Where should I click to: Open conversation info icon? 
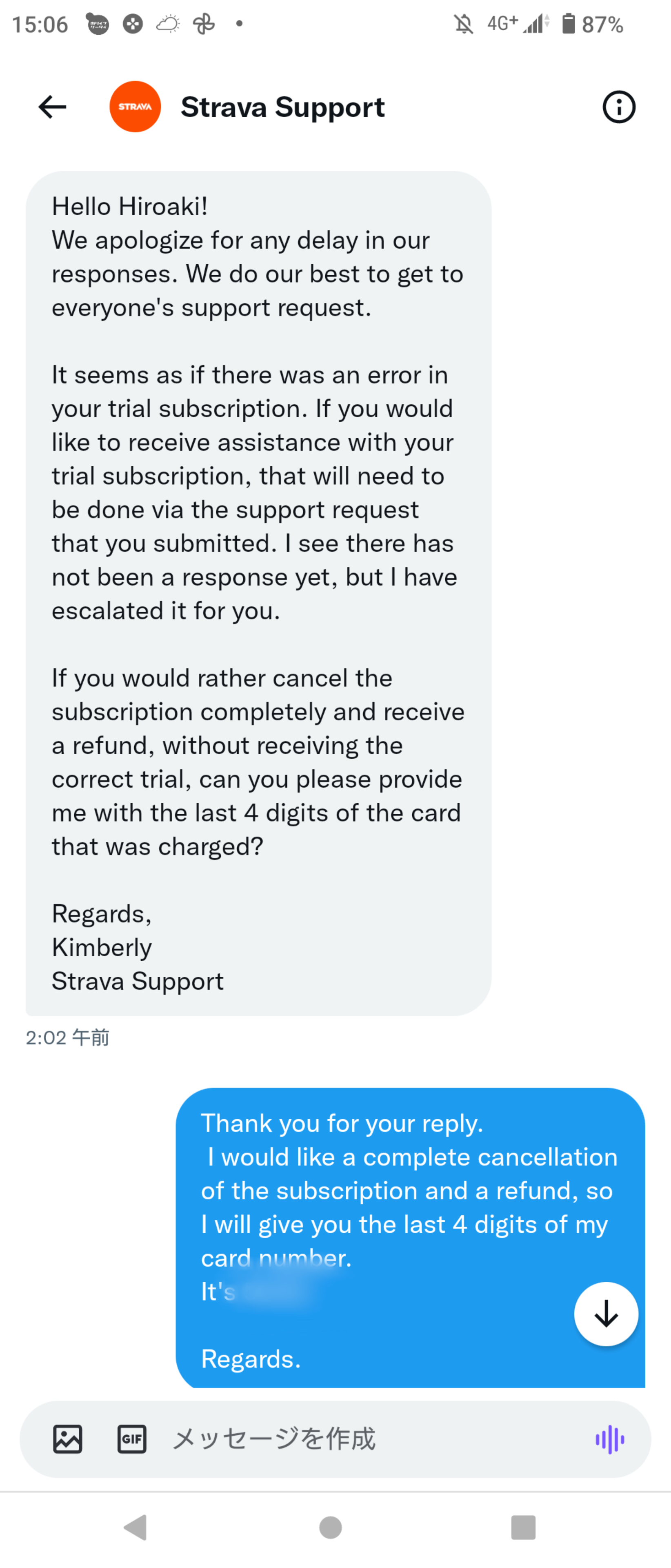point(619,108)
